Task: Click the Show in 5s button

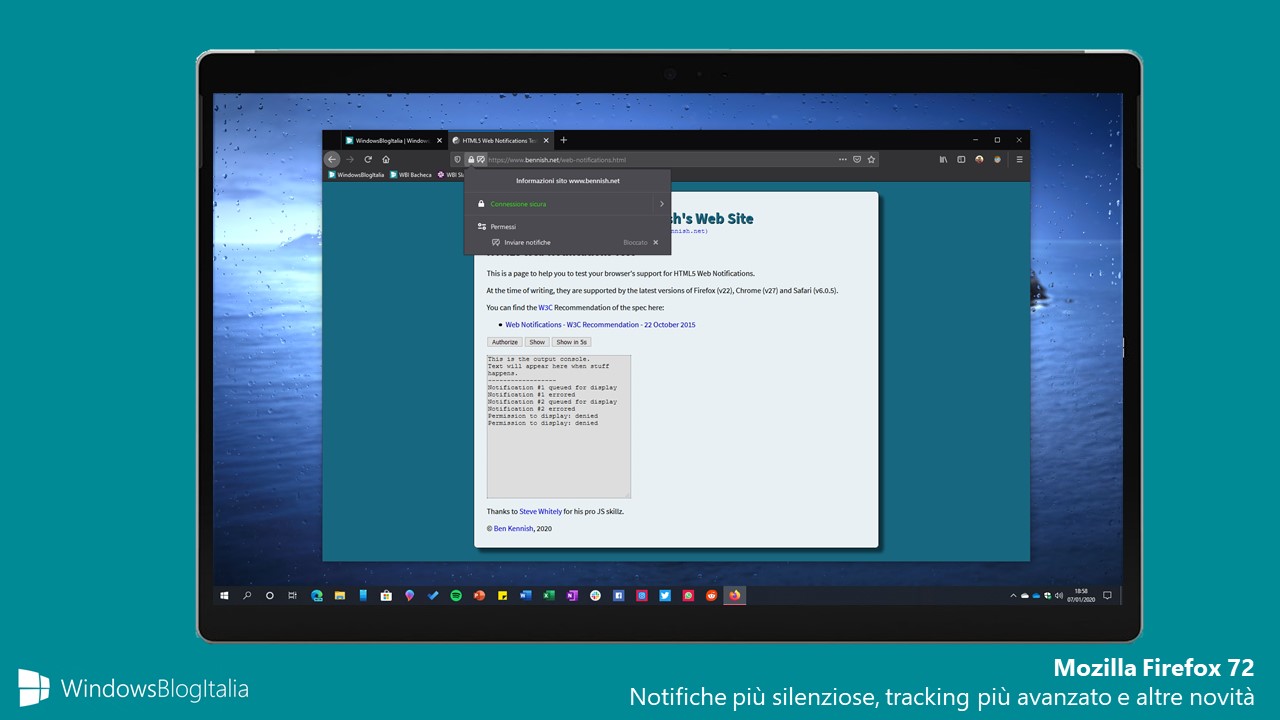Action: [572, 342]
